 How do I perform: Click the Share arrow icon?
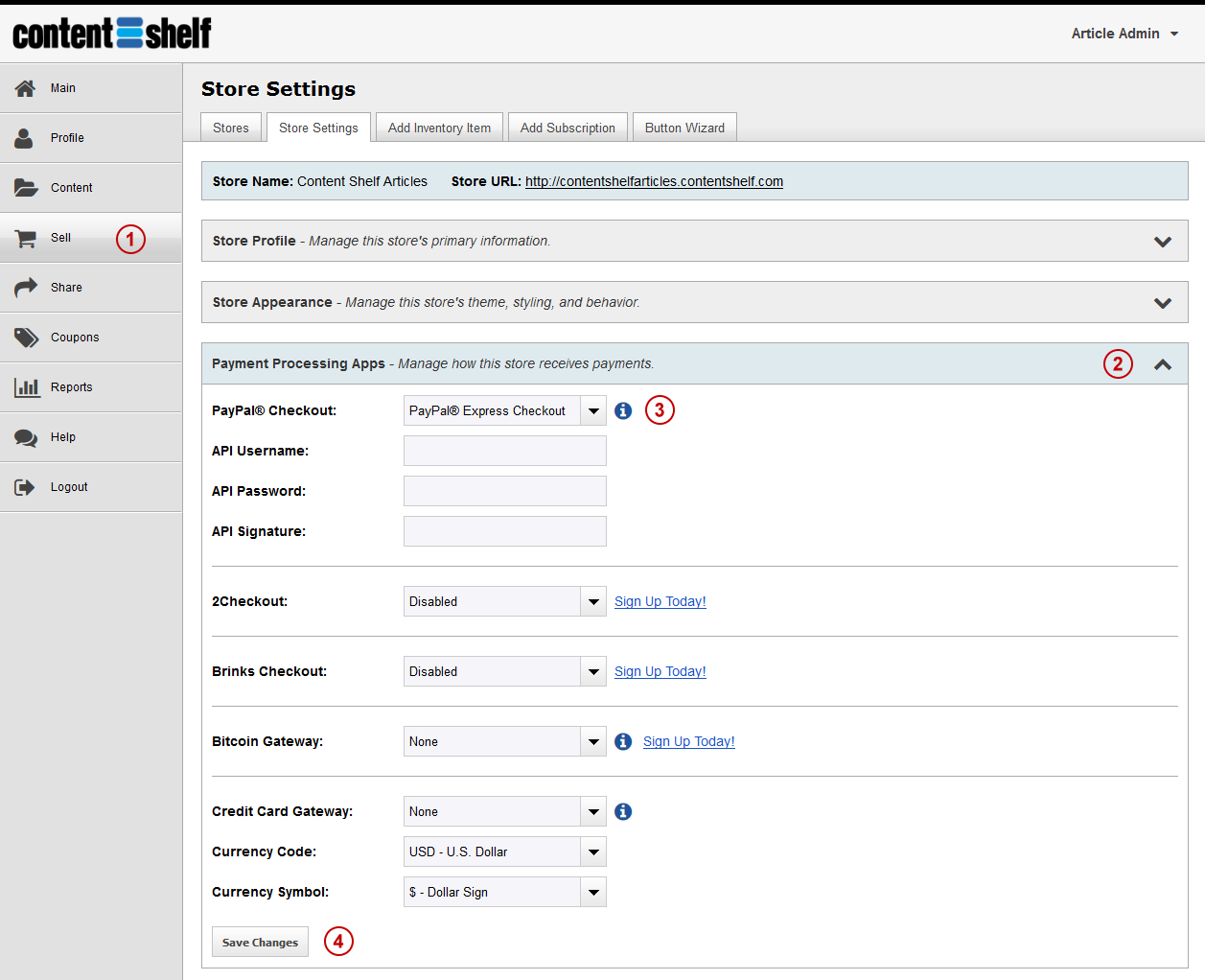click(26, 288)
